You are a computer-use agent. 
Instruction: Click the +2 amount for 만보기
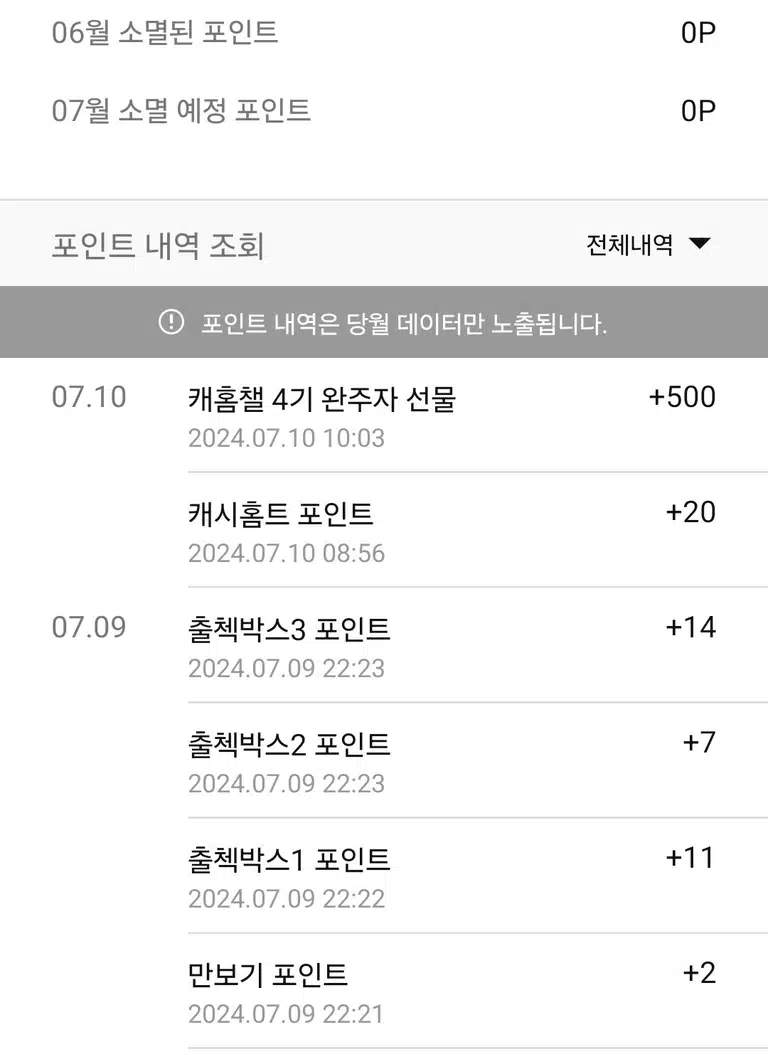click(699, 973)
